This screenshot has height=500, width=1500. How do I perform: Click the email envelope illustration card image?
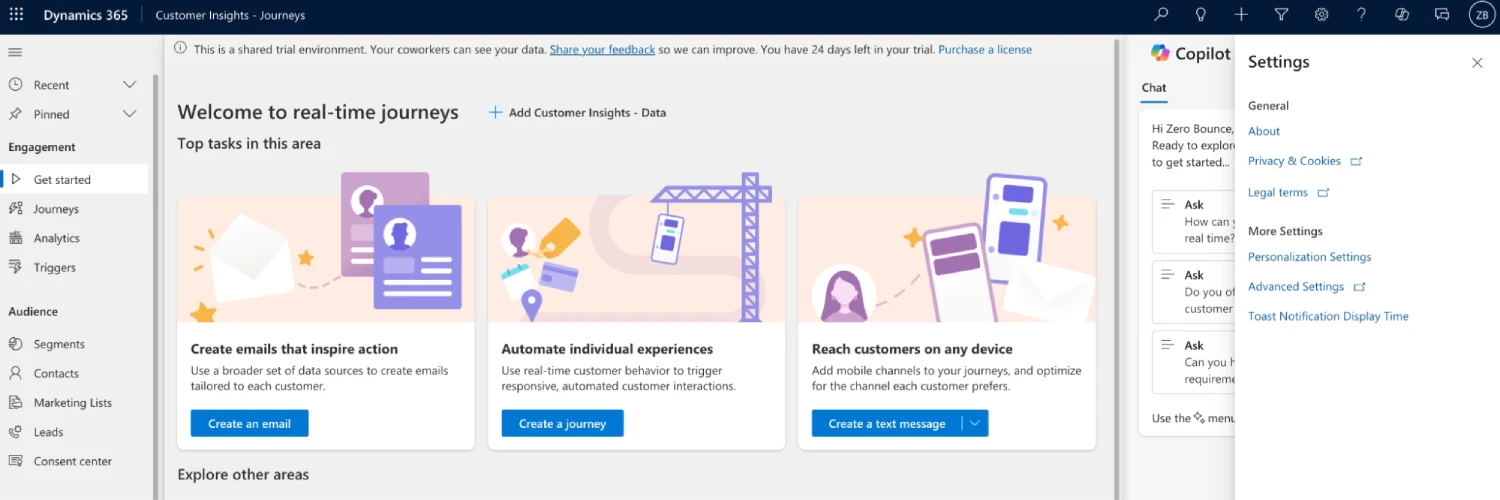tap(326, 247)
